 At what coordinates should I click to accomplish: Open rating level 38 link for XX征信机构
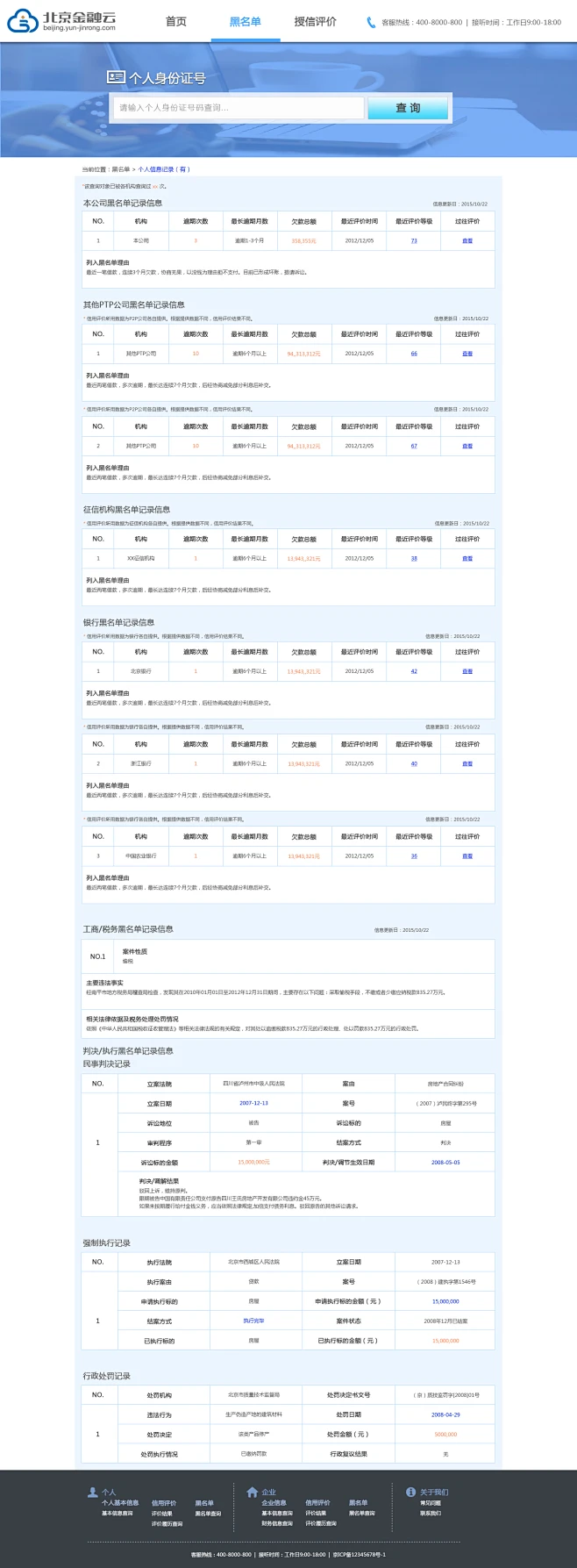414,558
